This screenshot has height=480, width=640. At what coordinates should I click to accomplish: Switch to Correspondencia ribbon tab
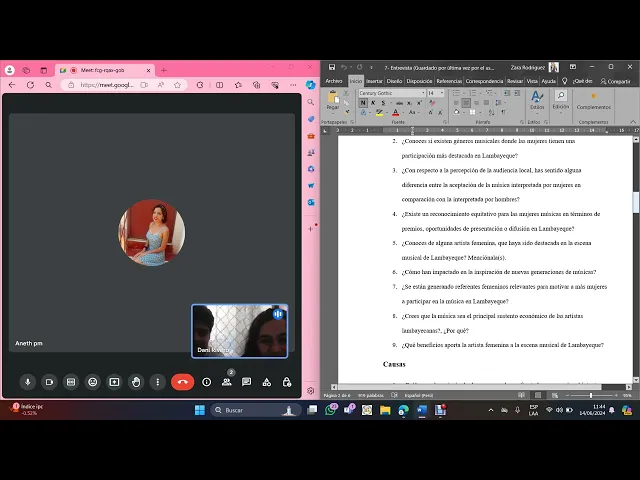484,81
